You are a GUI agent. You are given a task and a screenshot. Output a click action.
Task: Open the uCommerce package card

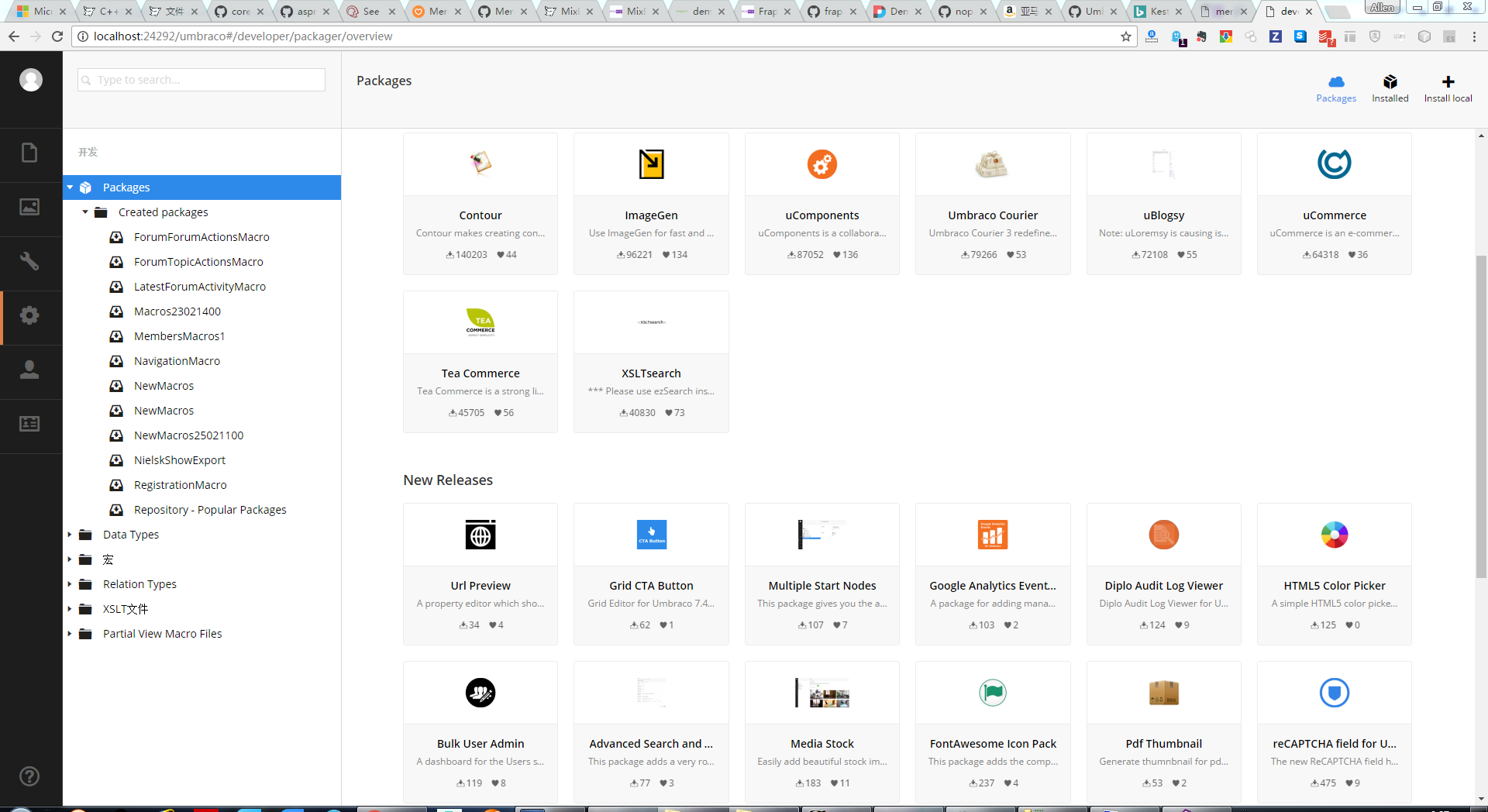coord(1334,203)
